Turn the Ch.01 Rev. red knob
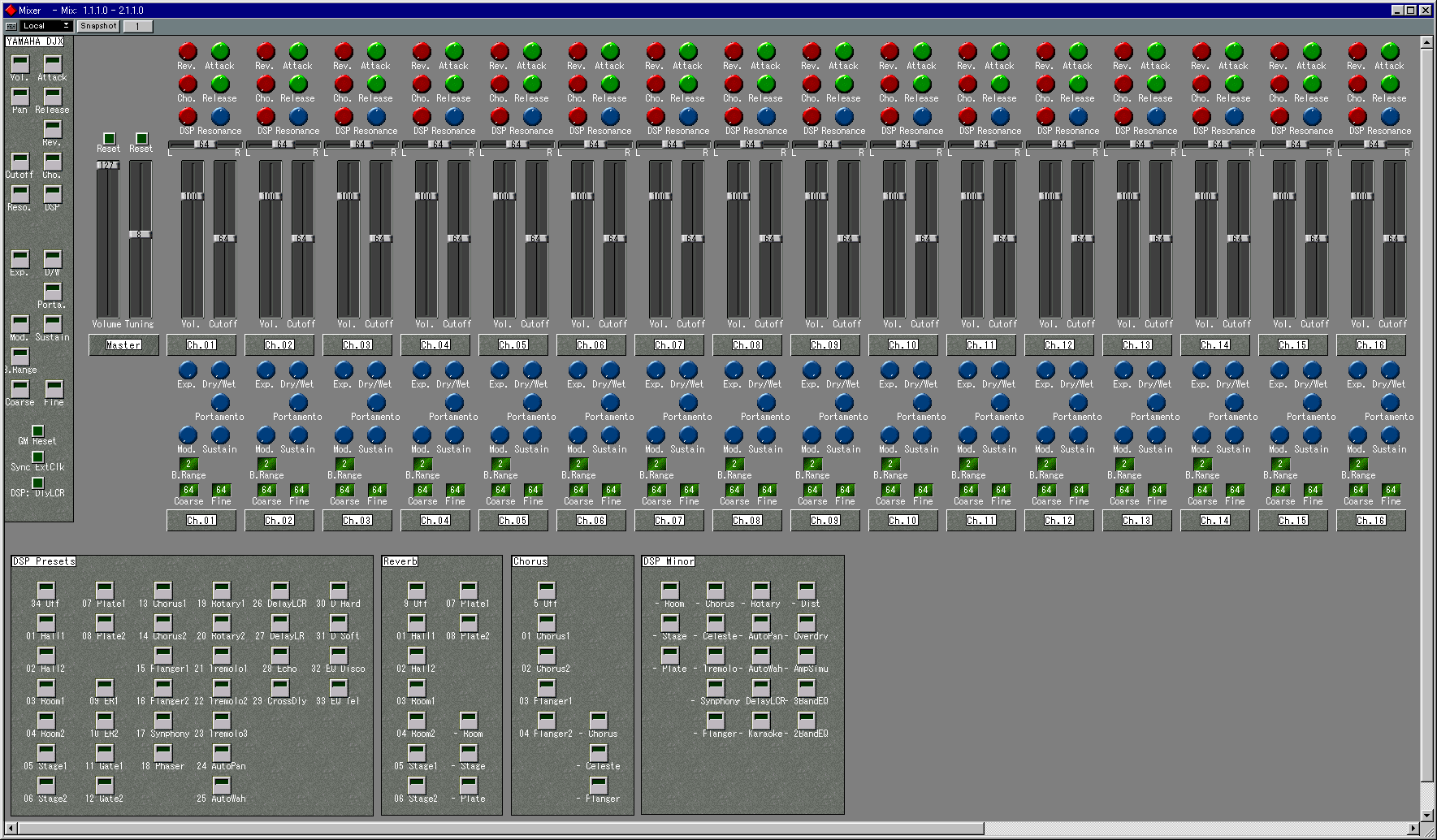 point(188,52)
